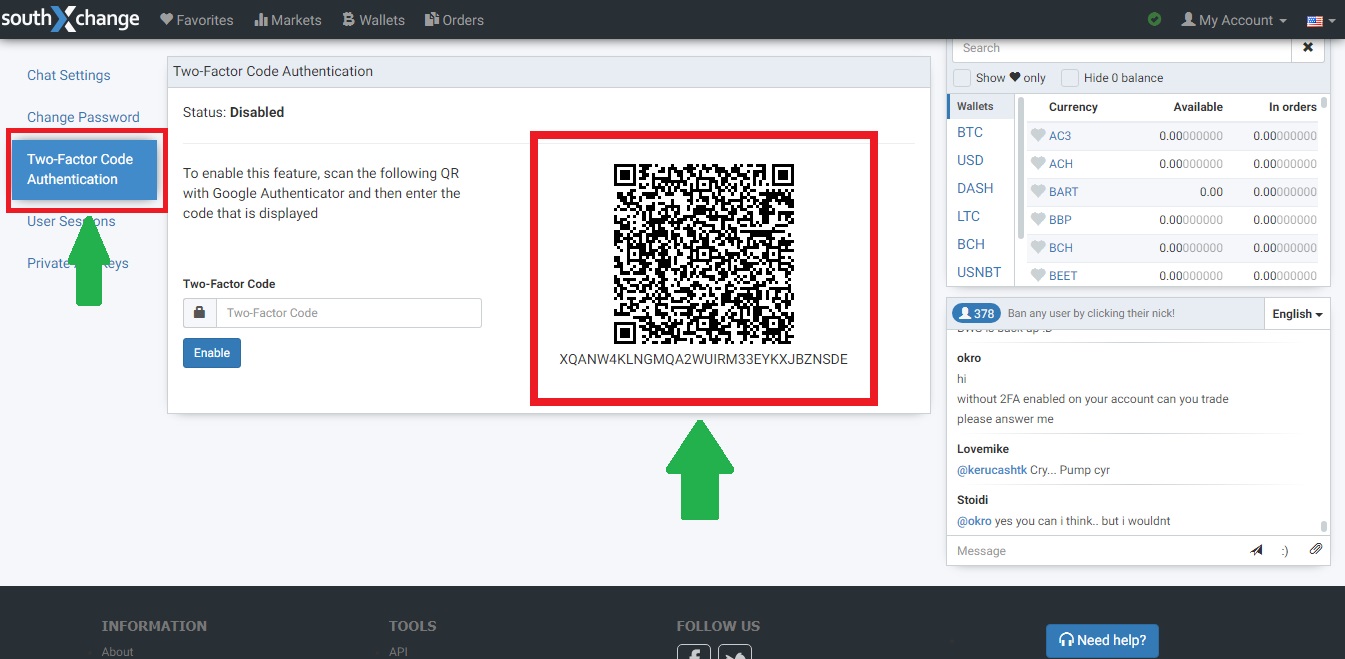Open the Facebook icon in footer
Screen dimensions: 1345x659
pyautogui.click(x=694, y=652)
